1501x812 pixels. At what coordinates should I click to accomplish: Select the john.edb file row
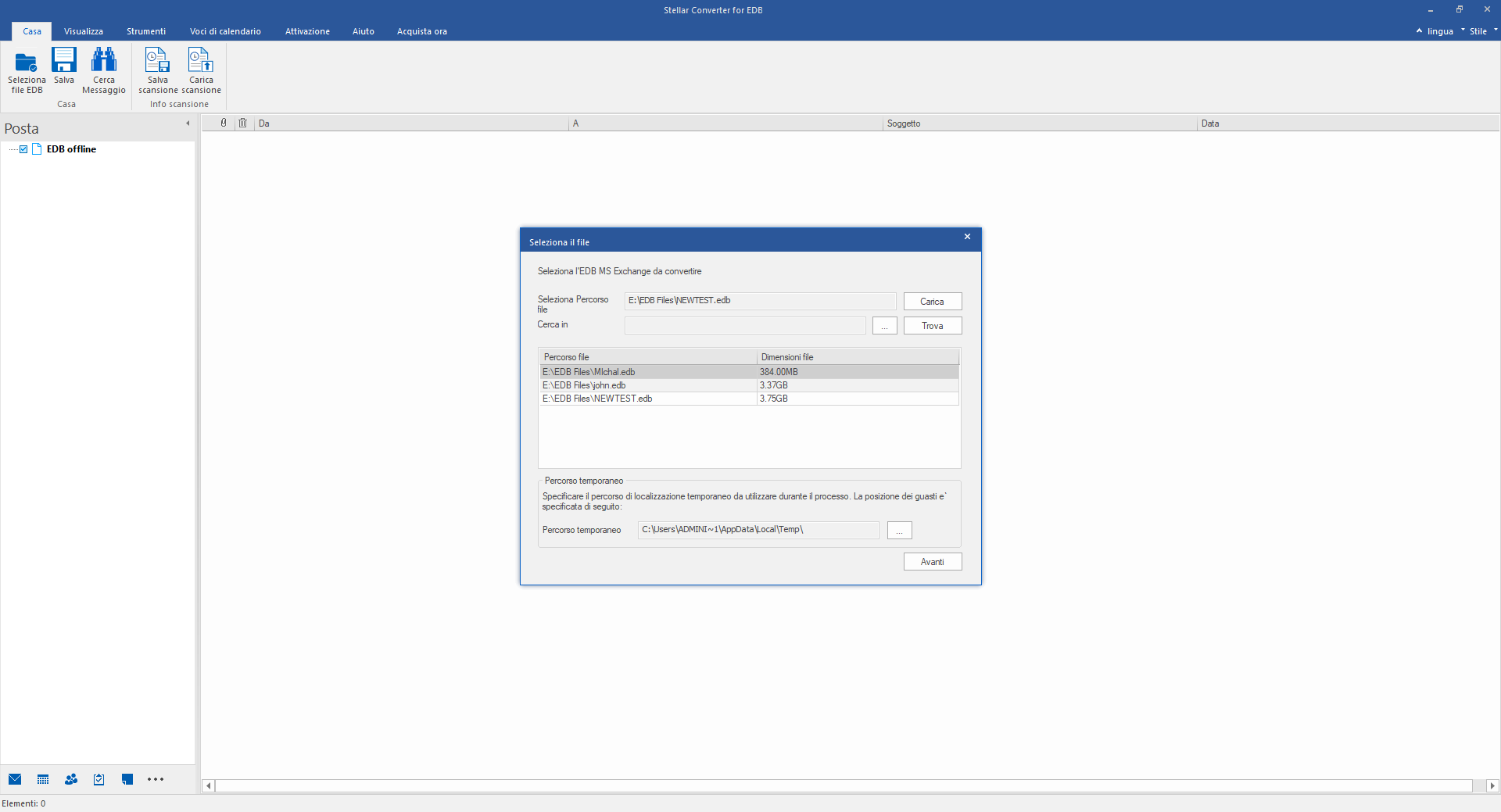647,385
